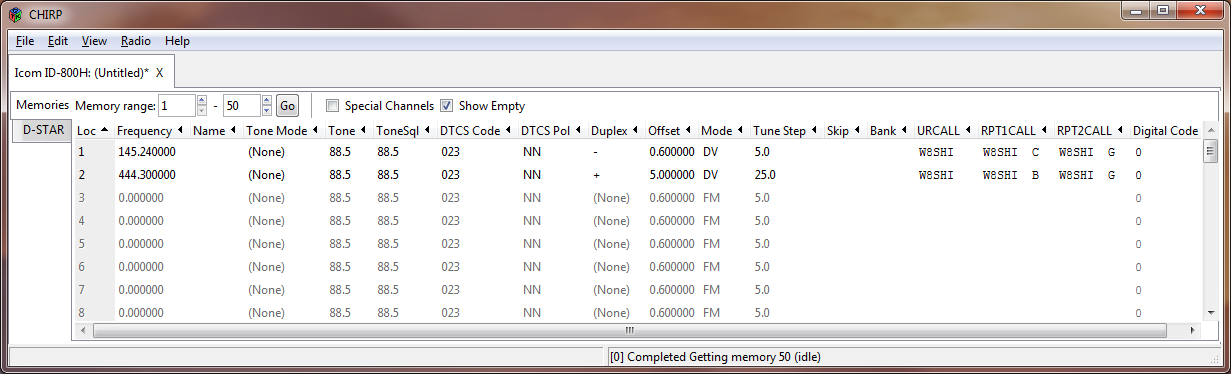This screenshot has height=374, width=1231.
Task: Click the RPT1CALL column header
Action: (1015, 130)
